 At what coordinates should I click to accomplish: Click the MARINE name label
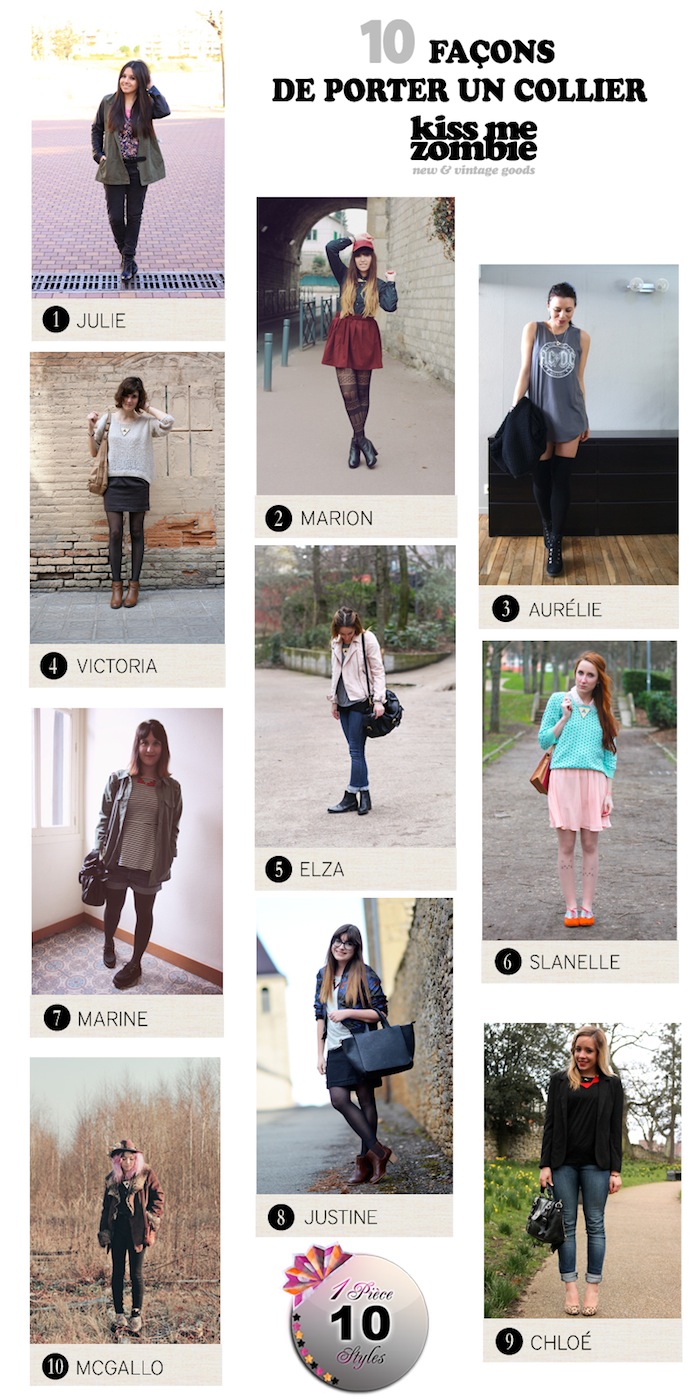(x=113, y=1020)
